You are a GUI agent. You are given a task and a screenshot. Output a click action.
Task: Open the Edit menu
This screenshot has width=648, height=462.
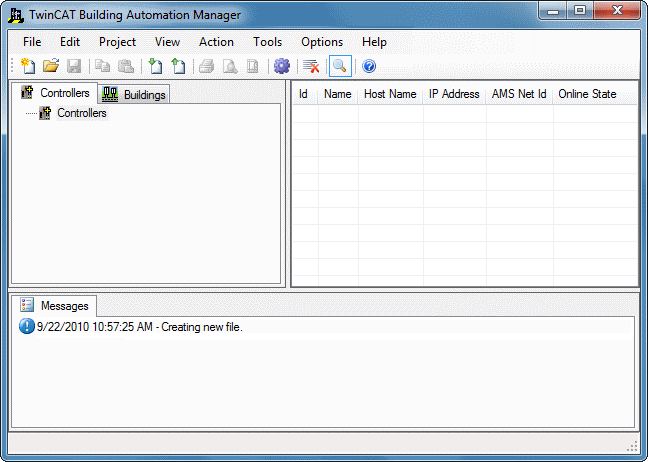point(70,42)
